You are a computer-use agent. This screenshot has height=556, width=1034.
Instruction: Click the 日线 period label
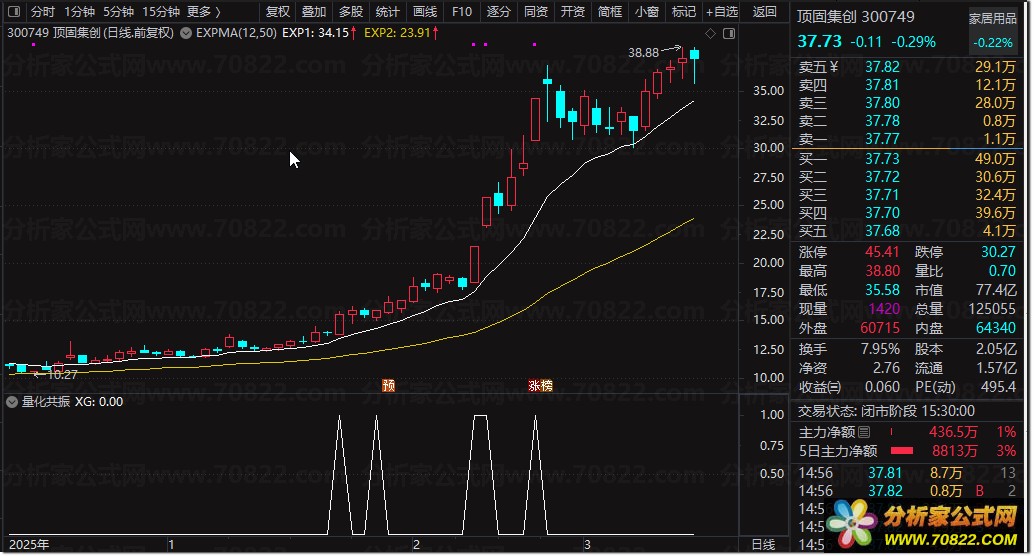tap(763, 544)
